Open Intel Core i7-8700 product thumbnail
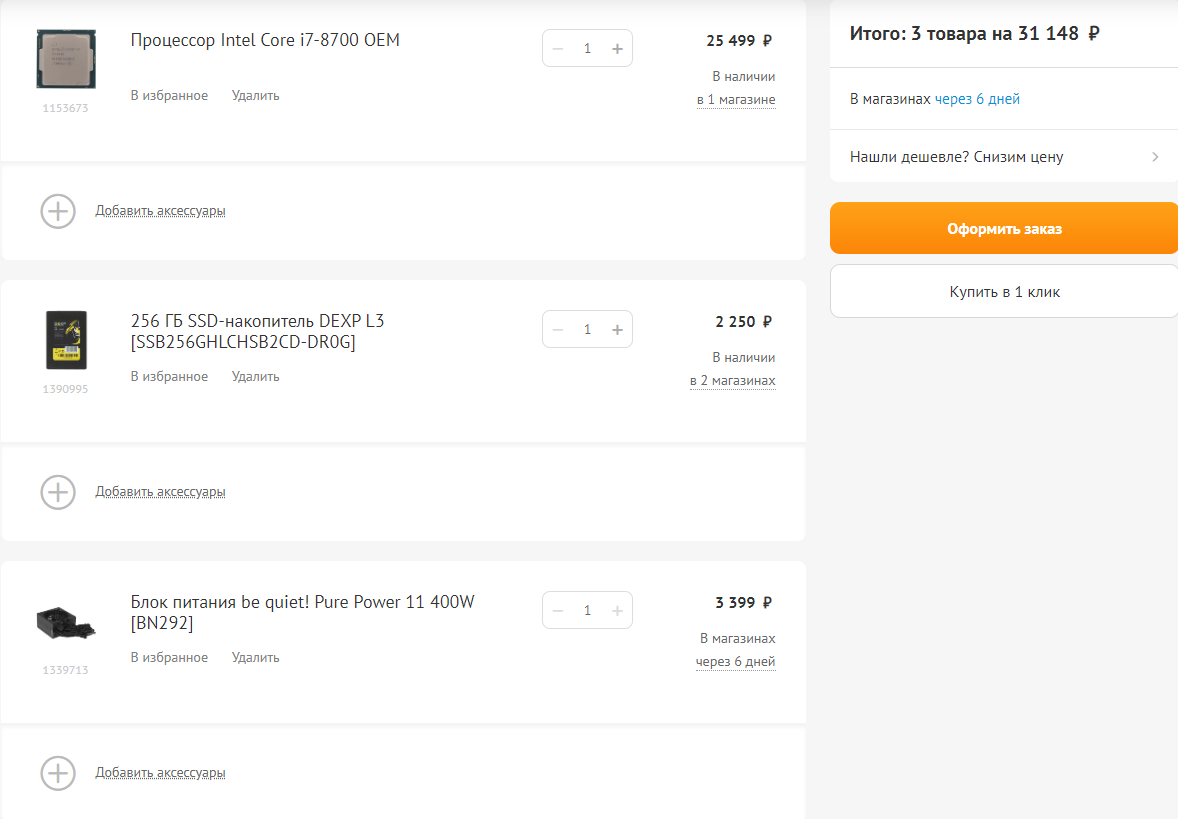 (66, 60)
